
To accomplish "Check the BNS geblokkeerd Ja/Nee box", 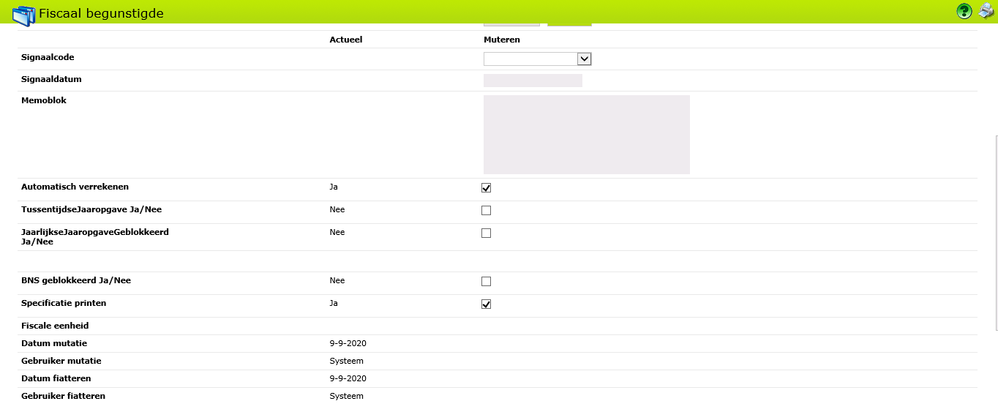I will [x=486, y=281].
